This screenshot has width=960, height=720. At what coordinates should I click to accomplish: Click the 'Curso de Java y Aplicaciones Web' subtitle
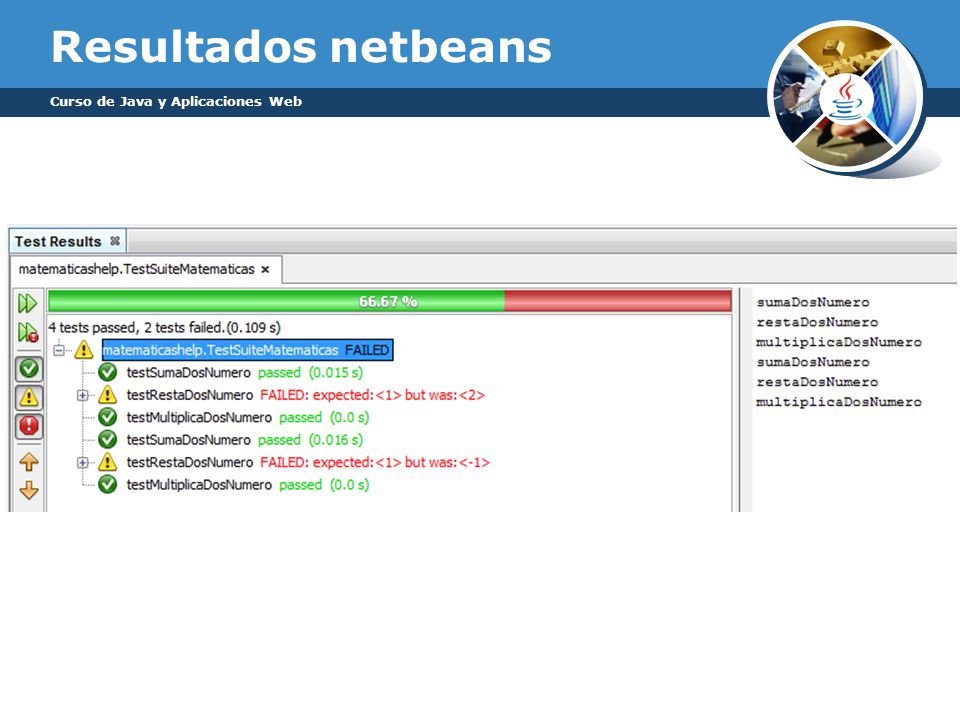point(176,102)
